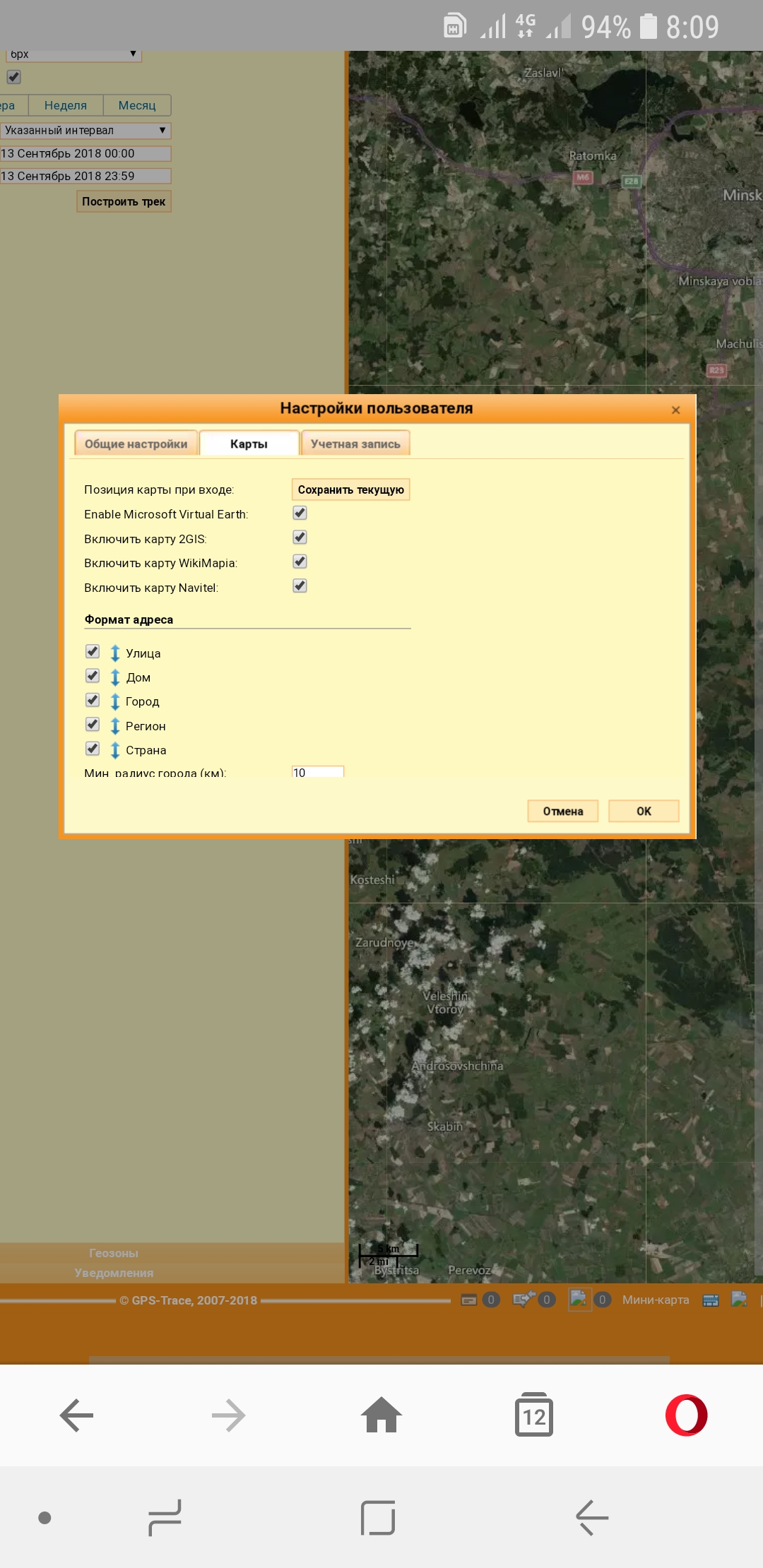Tap the browser home icon
763x1568 pixels.
point(381,1415)
